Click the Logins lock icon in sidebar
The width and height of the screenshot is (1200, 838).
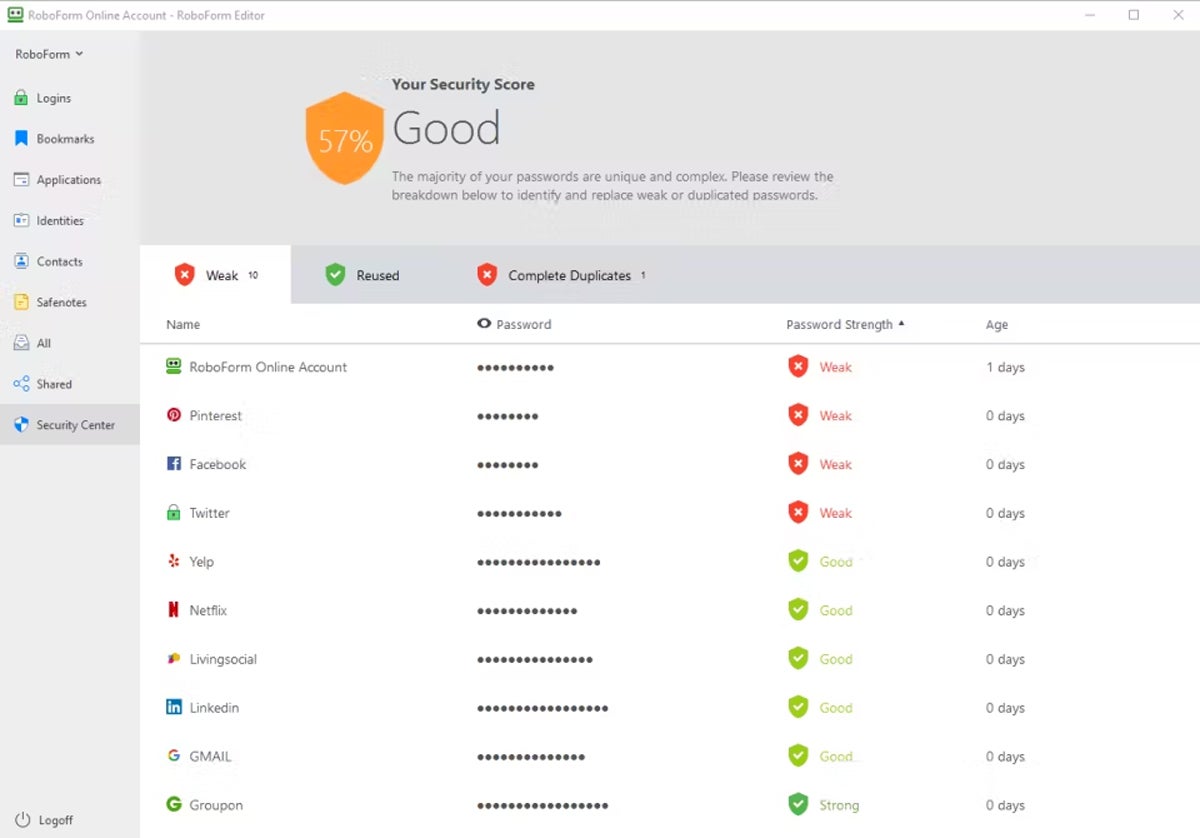pos(20,98)
